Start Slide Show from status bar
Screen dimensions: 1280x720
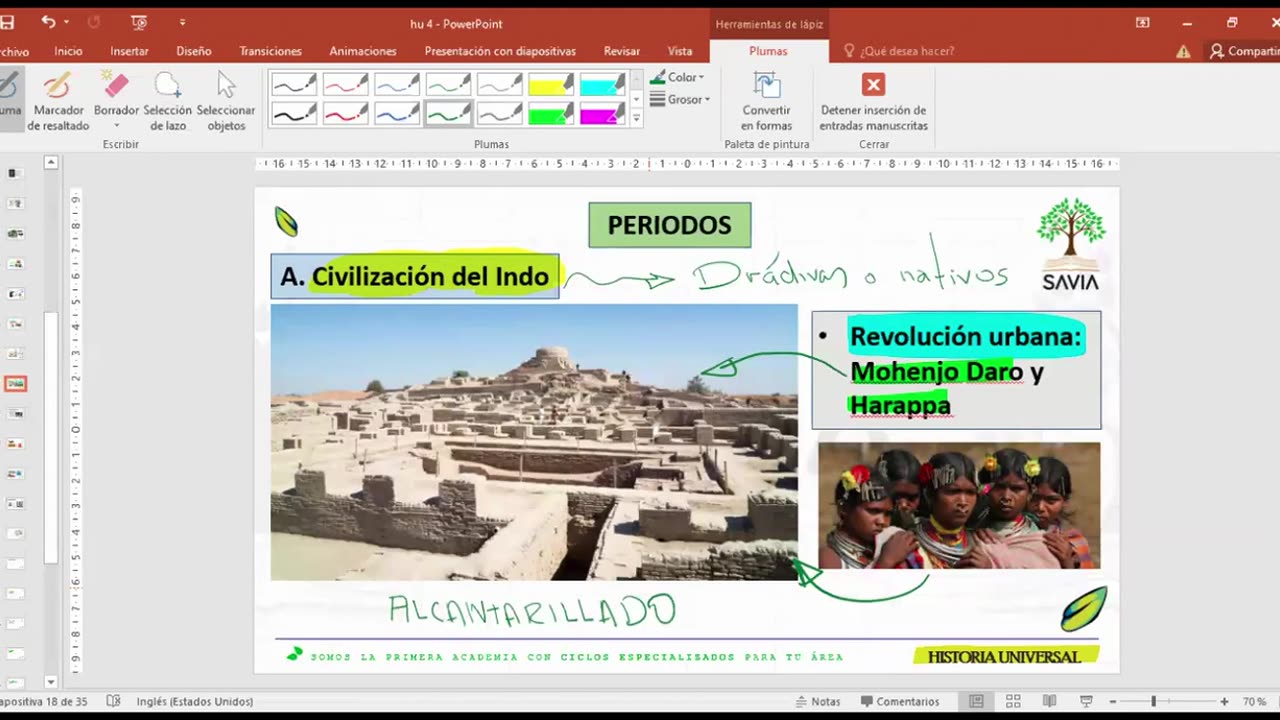tap(1086, 701)
